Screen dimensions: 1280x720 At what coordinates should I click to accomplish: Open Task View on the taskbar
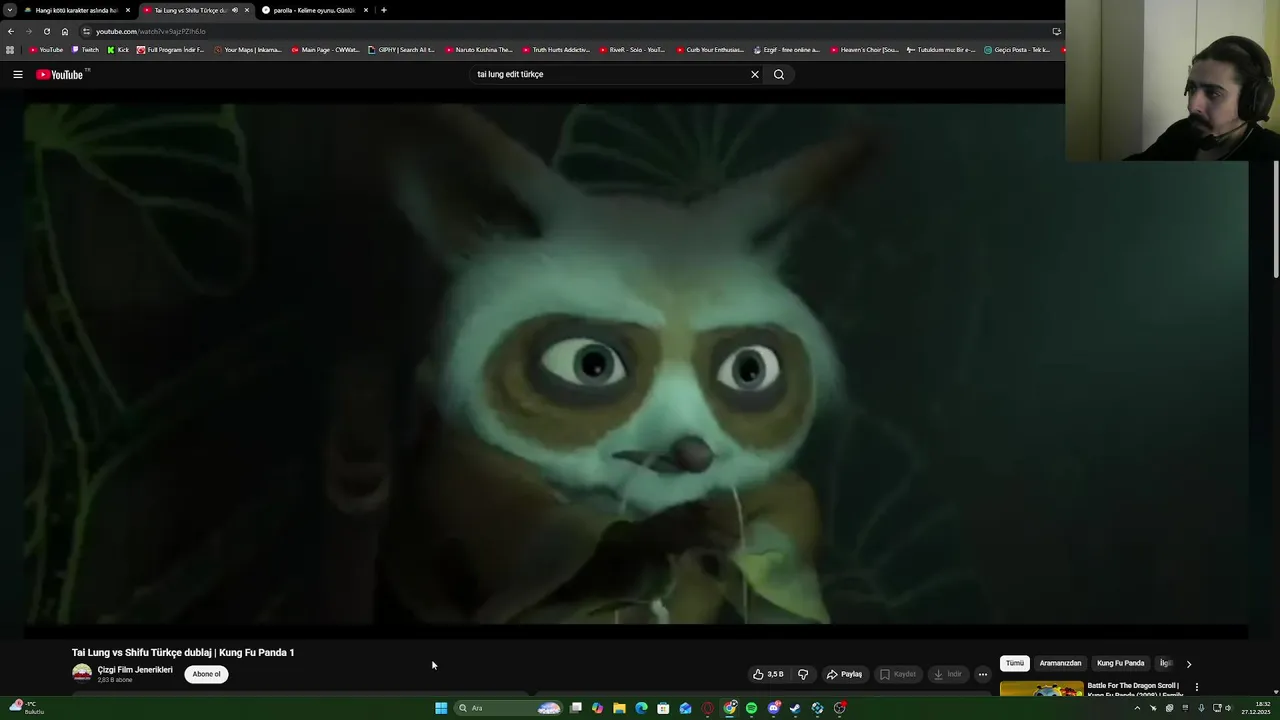tap(576, 708)
